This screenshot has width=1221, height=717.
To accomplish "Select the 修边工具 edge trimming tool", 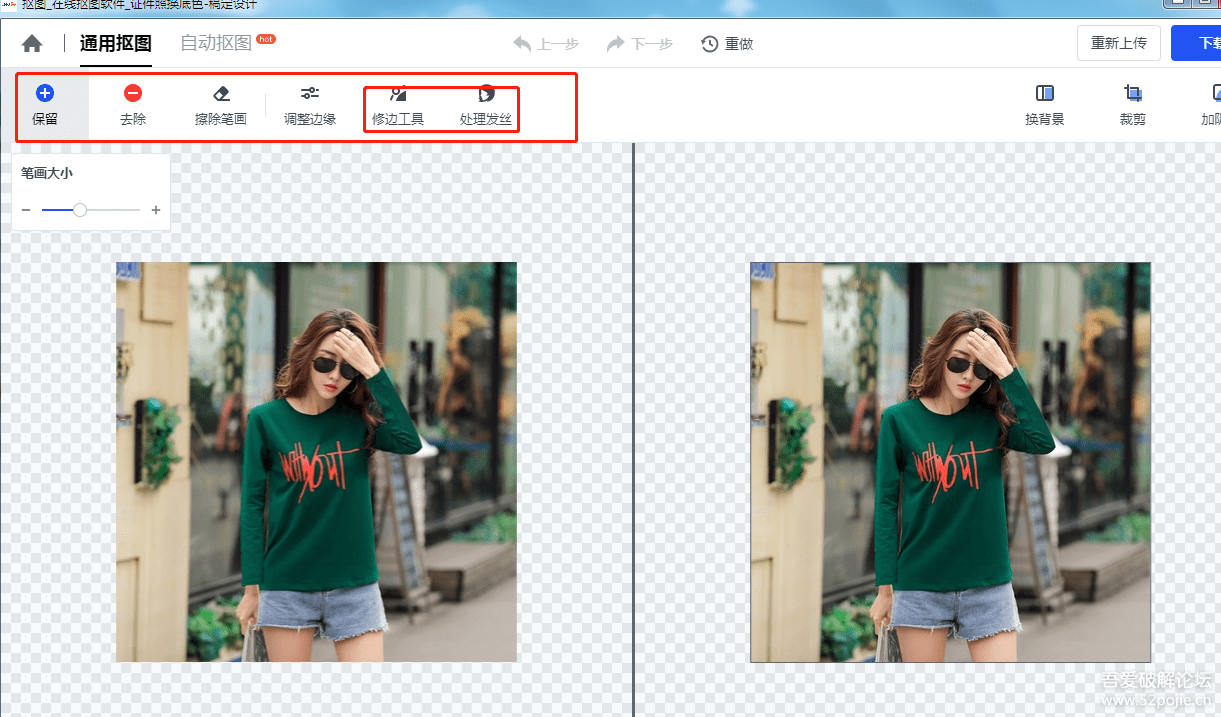I will pyautogui.click(x=398, y=105).
